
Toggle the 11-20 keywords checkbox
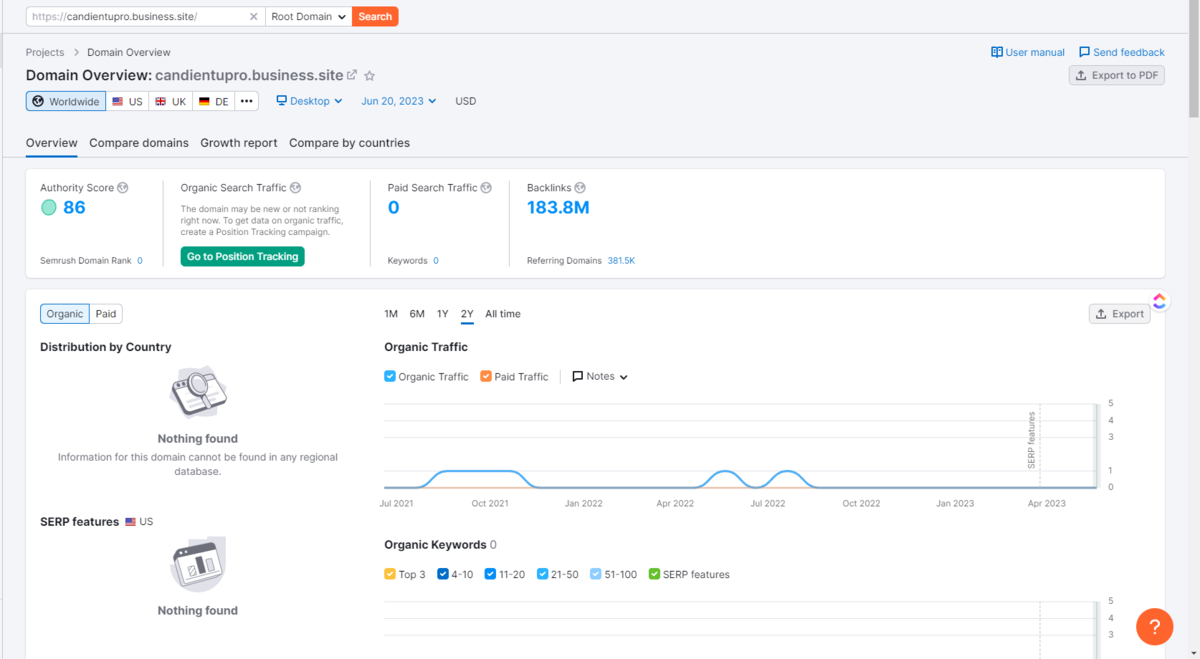491,575
